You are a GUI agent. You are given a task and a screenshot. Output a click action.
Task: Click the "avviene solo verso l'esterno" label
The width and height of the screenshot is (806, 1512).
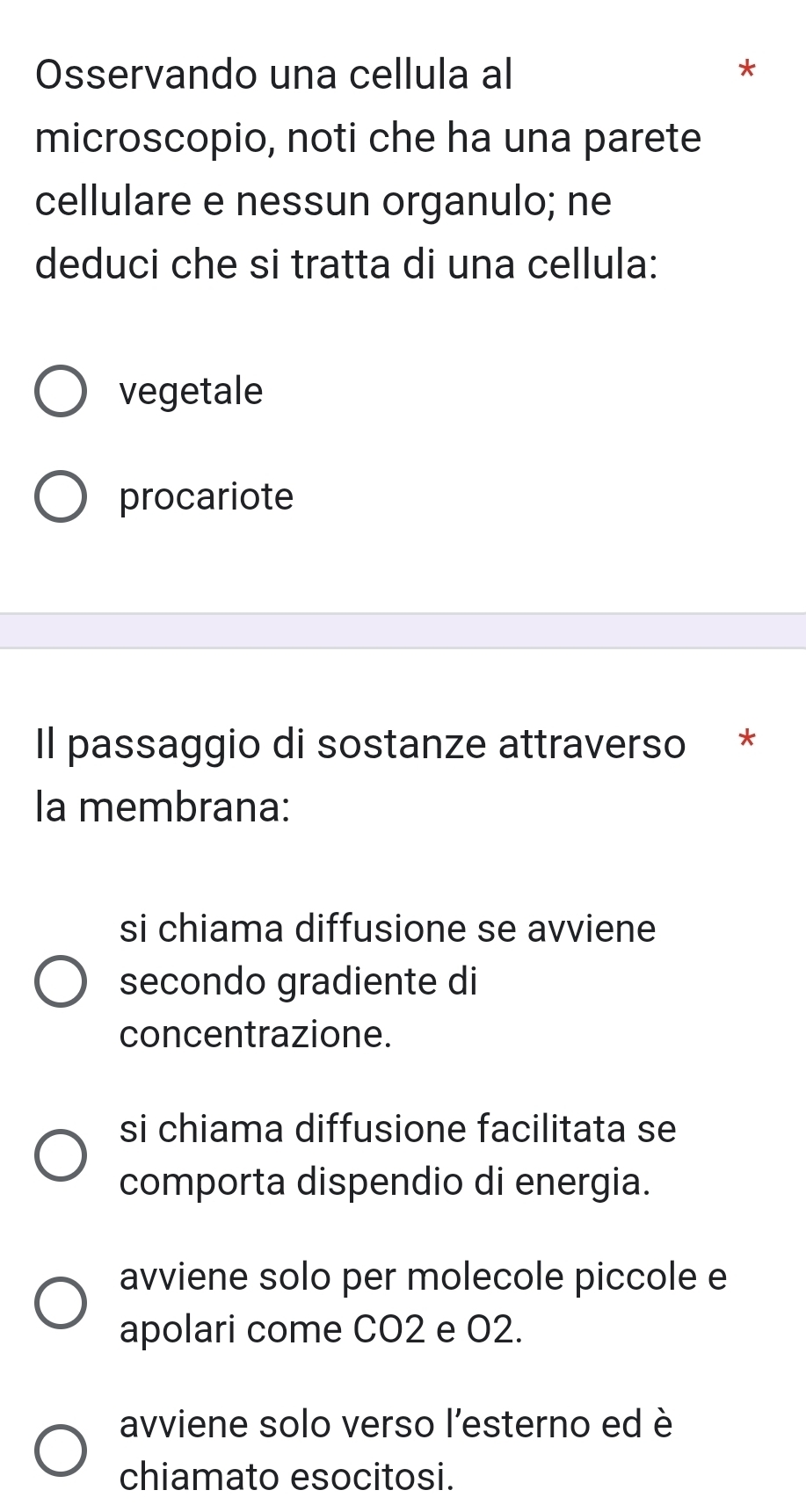(396, 1424)
